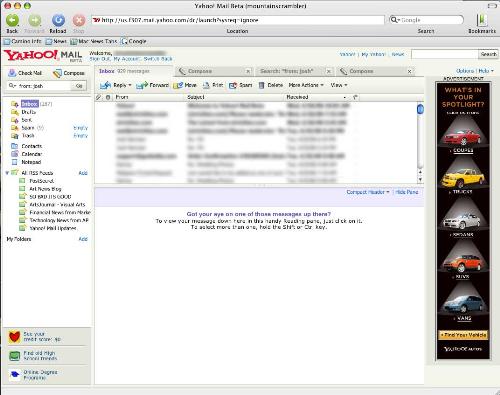Click the browser URL location field
The width and height of the screenshot is (500, 395).
point(238,20)
